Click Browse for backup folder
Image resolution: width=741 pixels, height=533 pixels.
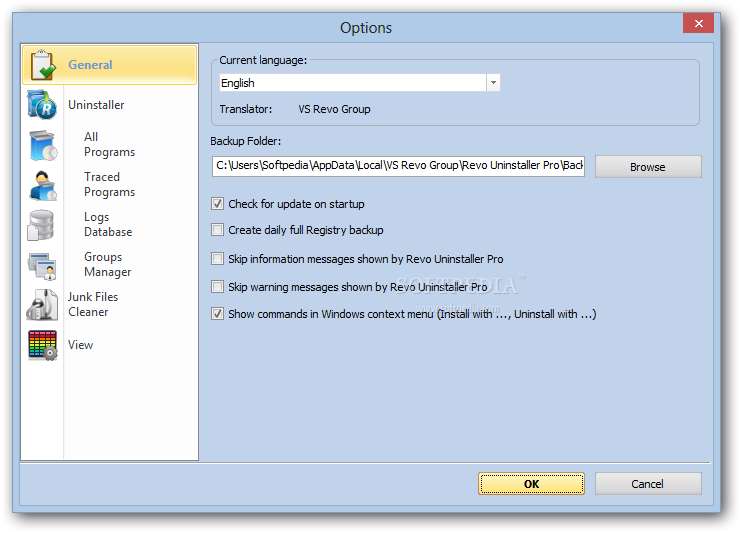pyautogui.click(x=648, y=167)
